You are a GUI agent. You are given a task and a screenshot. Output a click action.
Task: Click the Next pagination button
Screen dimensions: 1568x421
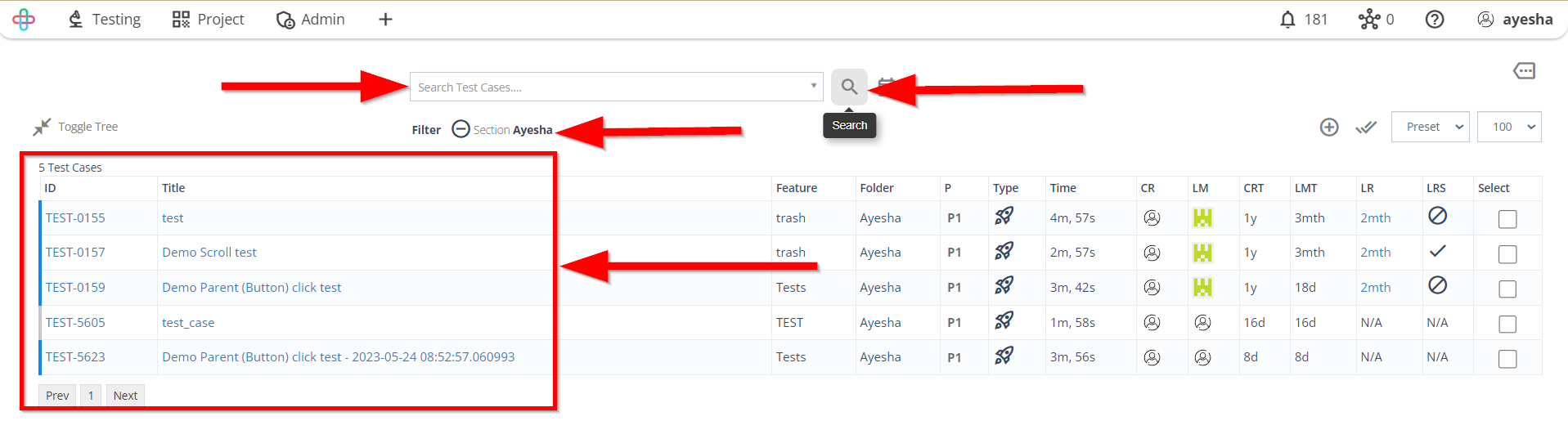click(x=125, y=396)
